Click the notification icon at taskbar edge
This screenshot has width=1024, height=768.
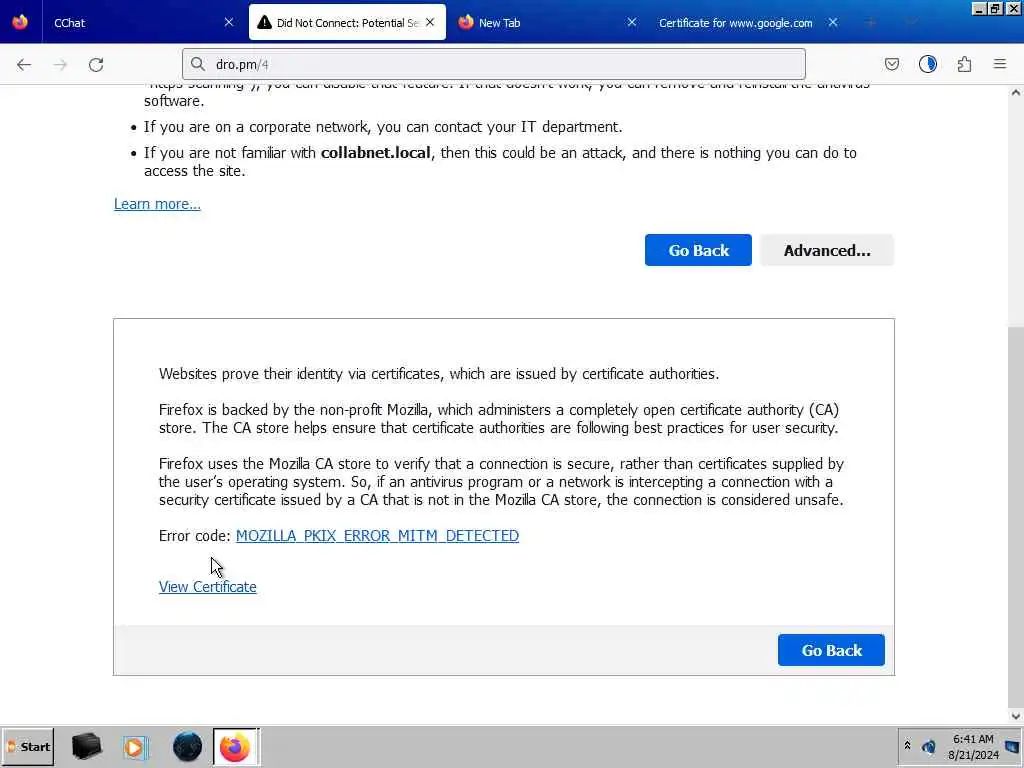point(1013,747)
